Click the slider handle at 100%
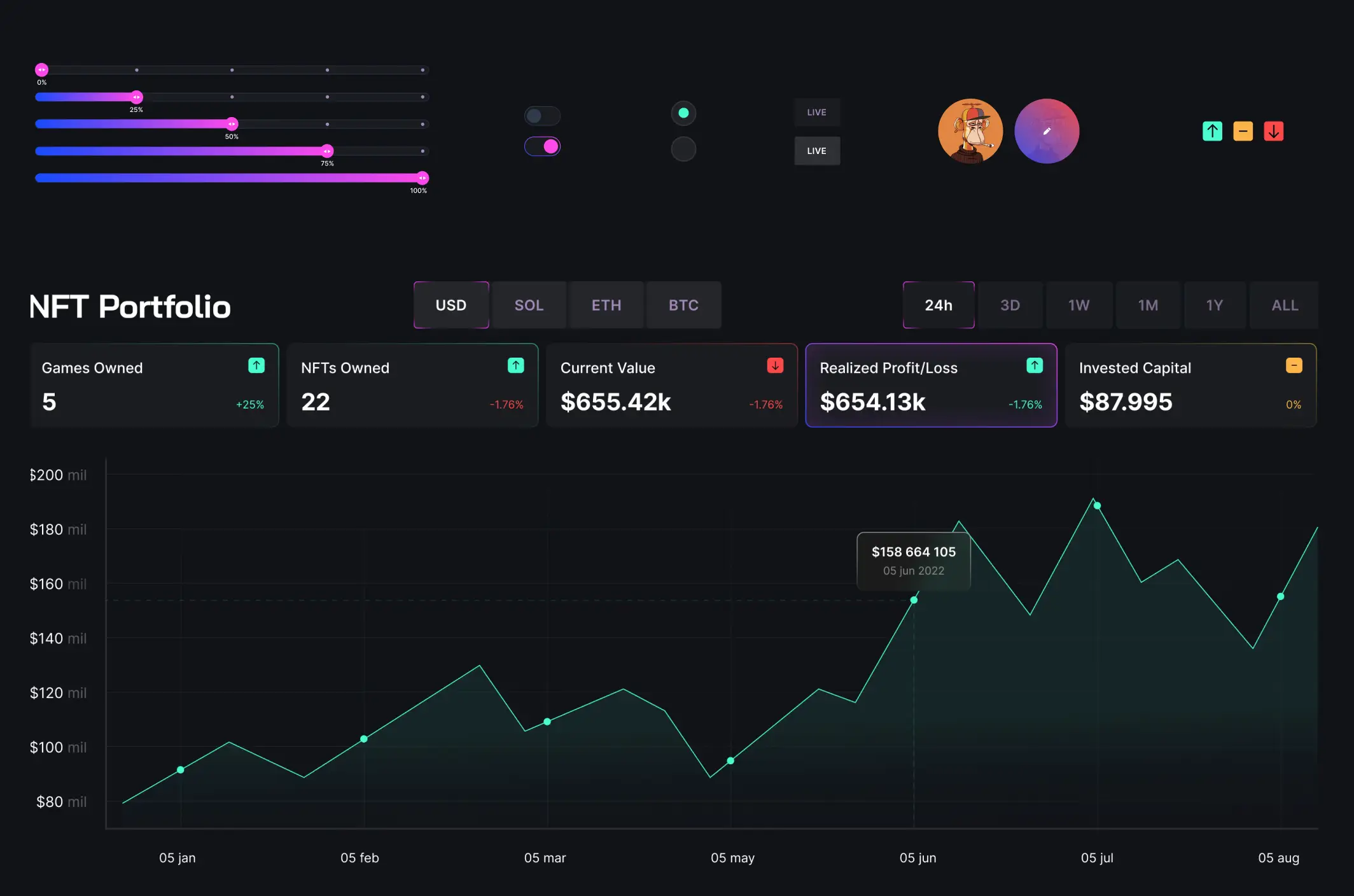 pyautogui.click(x=422, y=178)
